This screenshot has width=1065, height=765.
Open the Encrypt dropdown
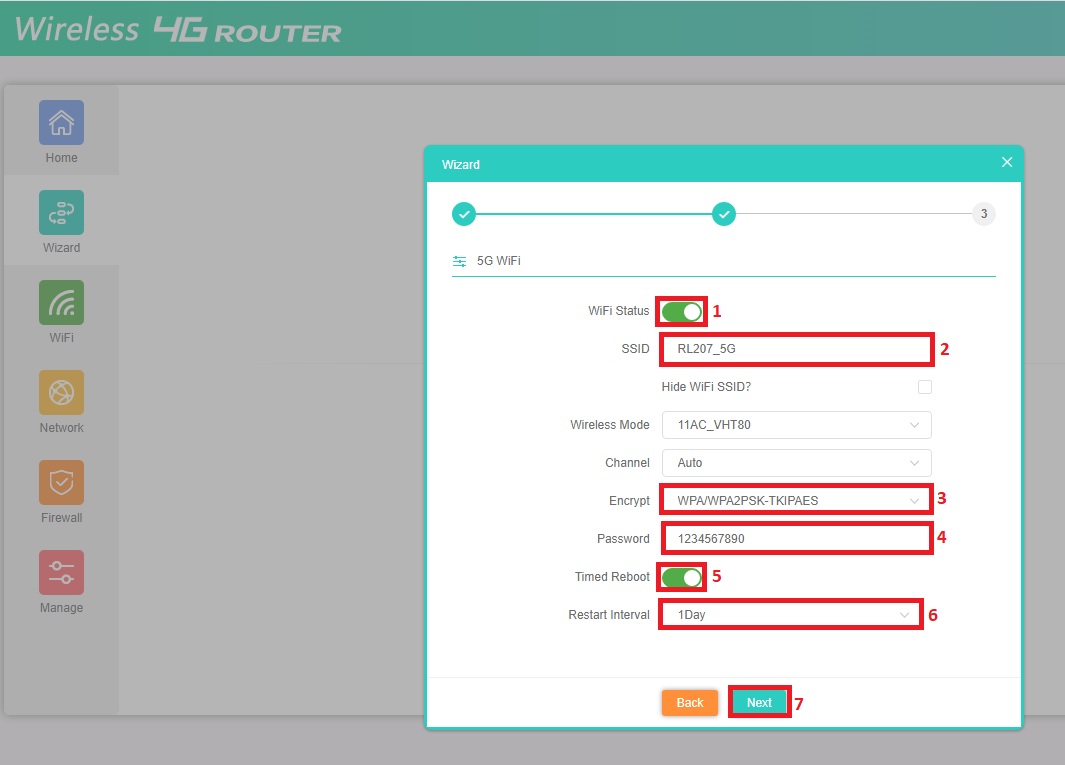click(796, 500)
